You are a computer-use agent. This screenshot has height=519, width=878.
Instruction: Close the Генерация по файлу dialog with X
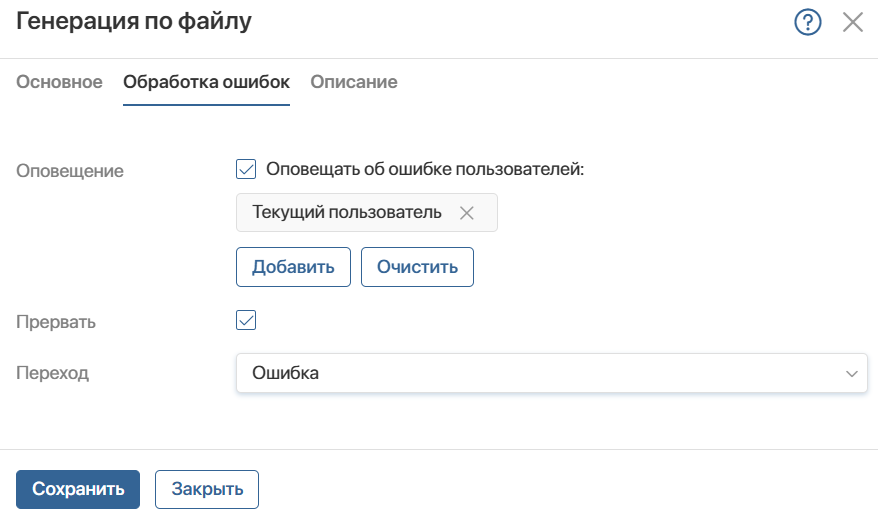853,22
